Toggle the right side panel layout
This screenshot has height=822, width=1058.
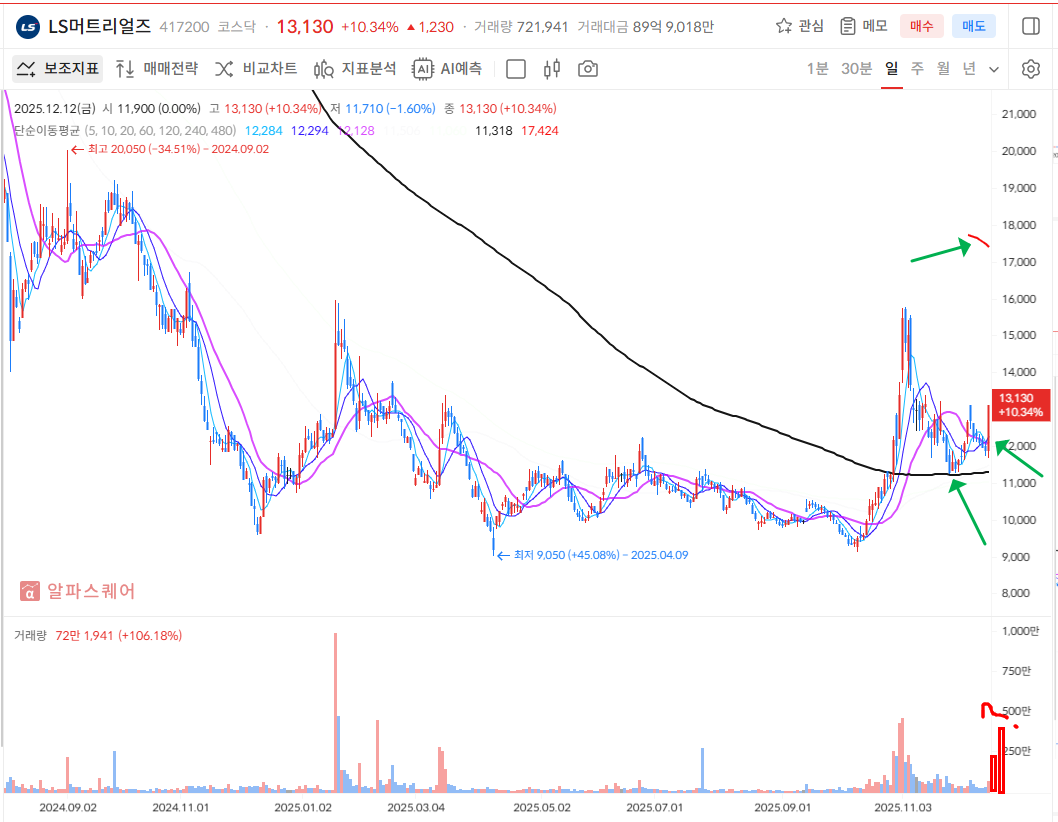point(1030,26)
